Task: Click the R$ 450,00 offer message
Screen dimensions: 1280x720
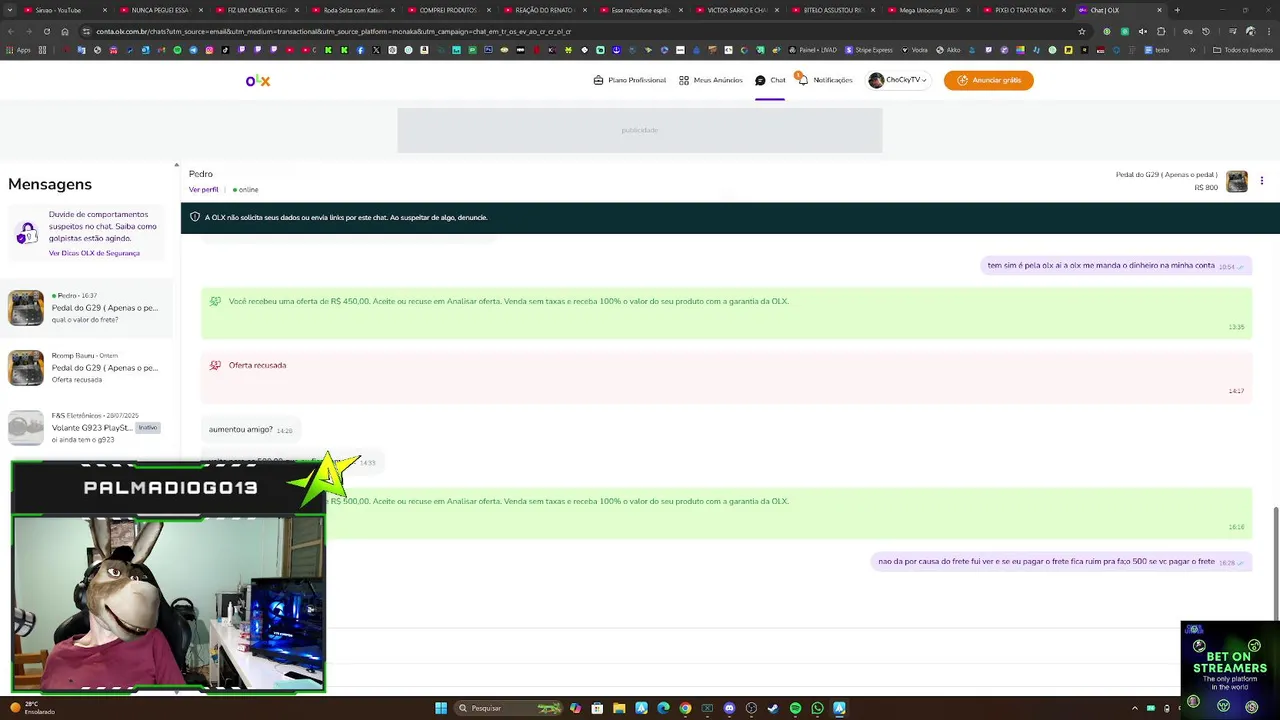Action: coord(727,312)
